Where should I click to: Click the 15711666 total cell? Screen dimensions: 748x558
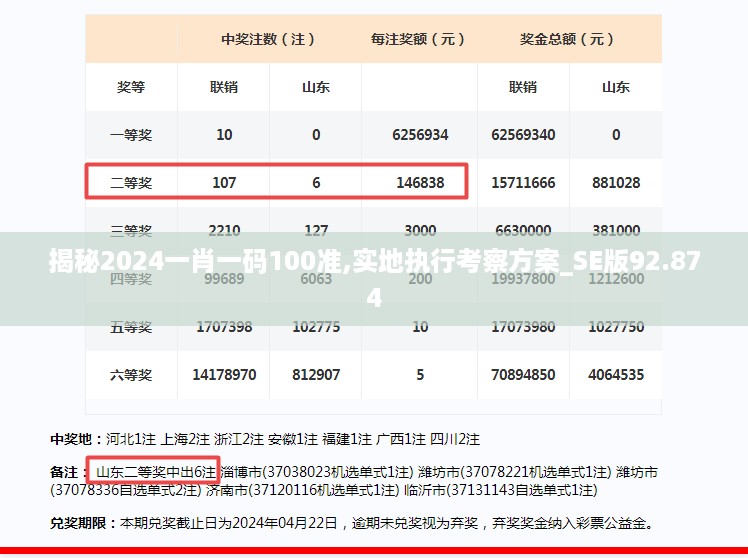[x=523, y=183]
